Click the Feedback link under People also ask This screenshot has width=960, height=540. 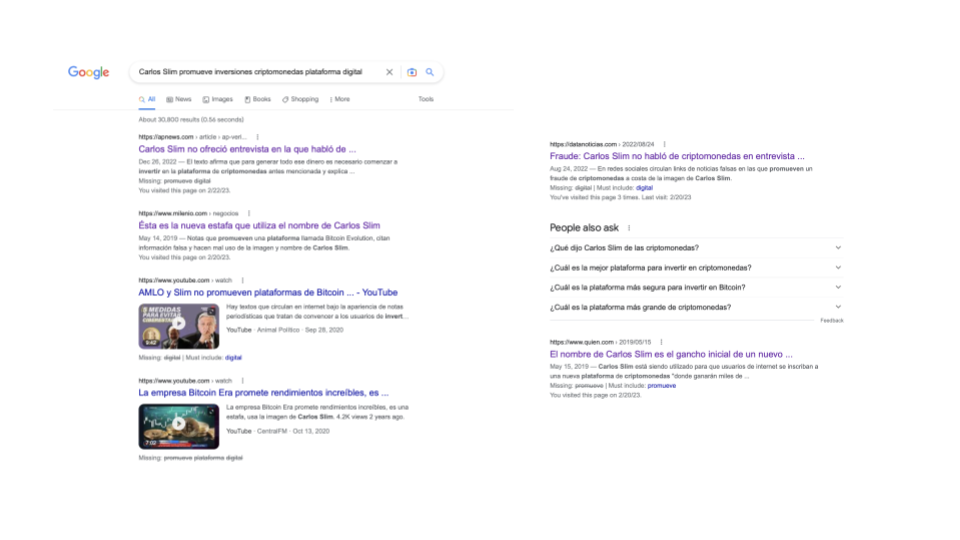pos(831,321)
